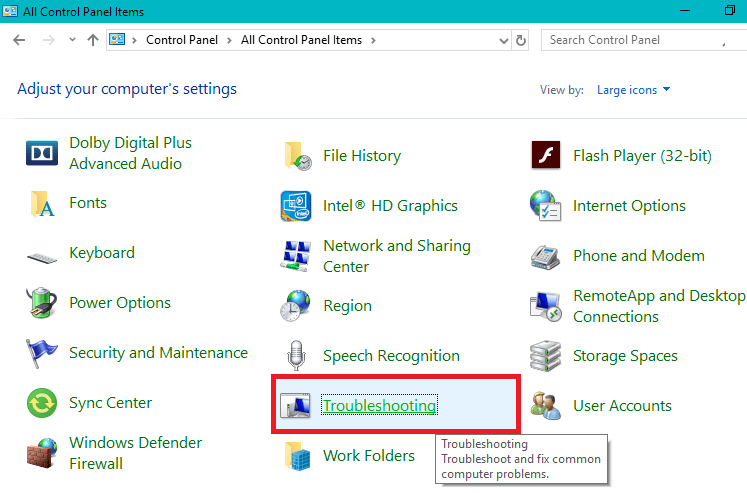Click the Network and Sharing Center icon

[296, 256]
